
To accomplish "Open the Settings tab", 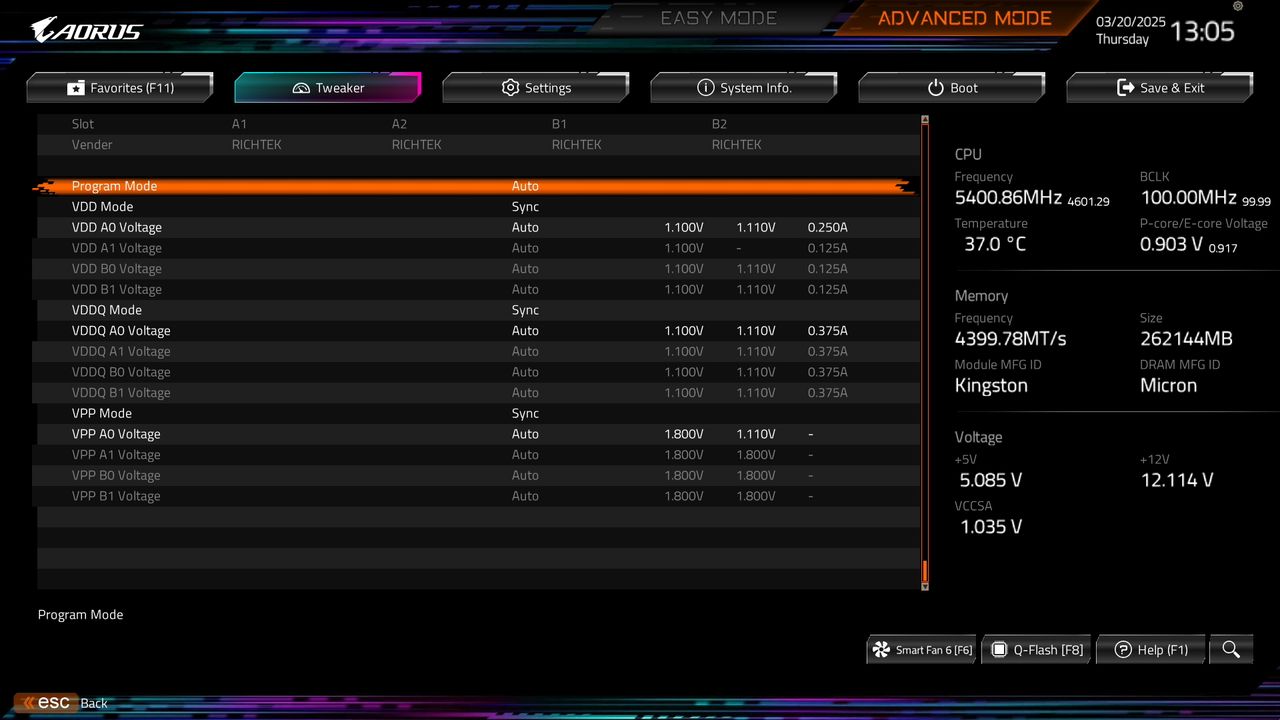I will 536,88.
